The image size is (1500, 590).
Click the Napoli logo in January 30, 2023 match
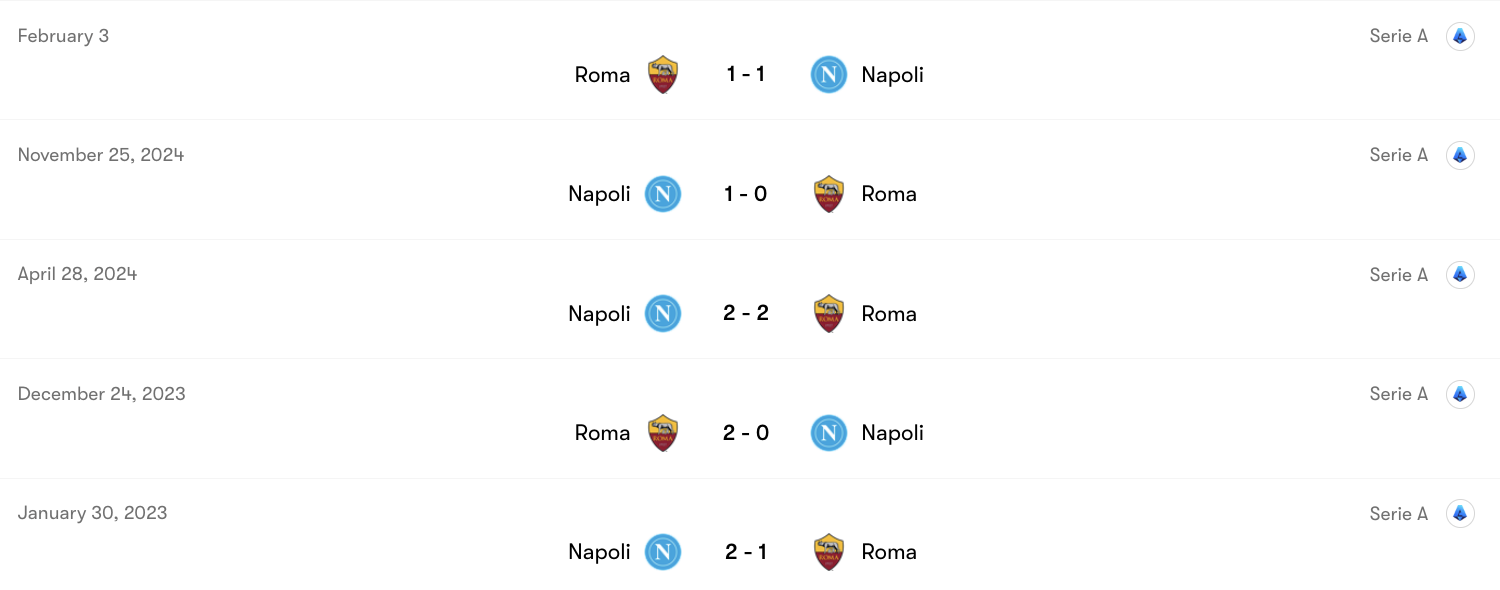click(x=662, y=552)
